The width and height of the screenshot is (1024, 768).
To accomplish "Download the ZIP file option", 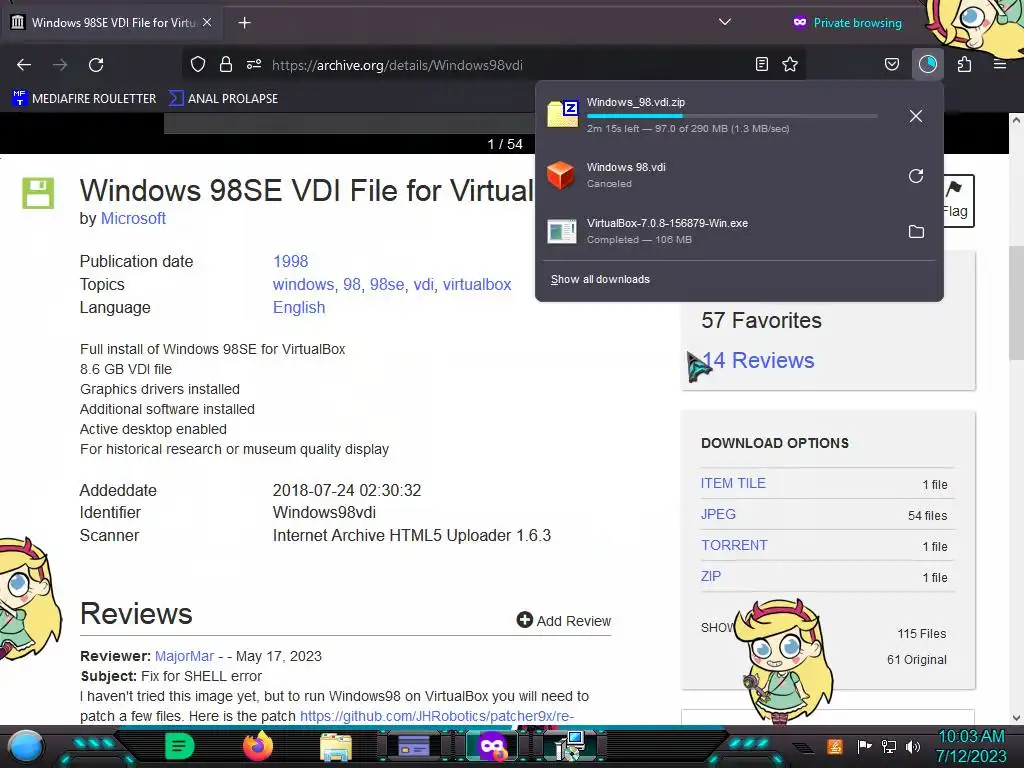I will coord(711,577).
